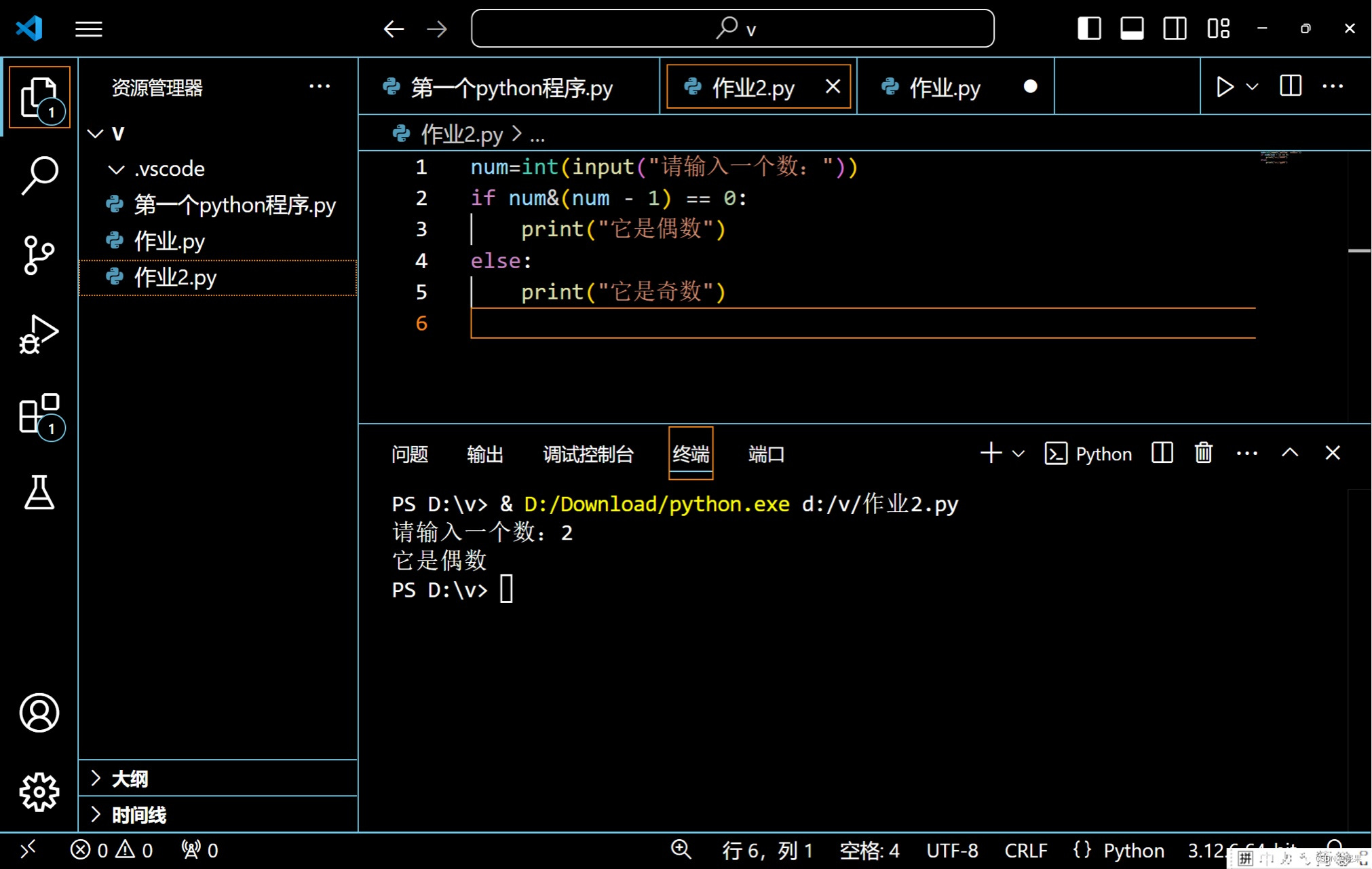This screenshot has height=869, width=1372.
Task: Go back with the left arrow
Action: coord(394,29)
